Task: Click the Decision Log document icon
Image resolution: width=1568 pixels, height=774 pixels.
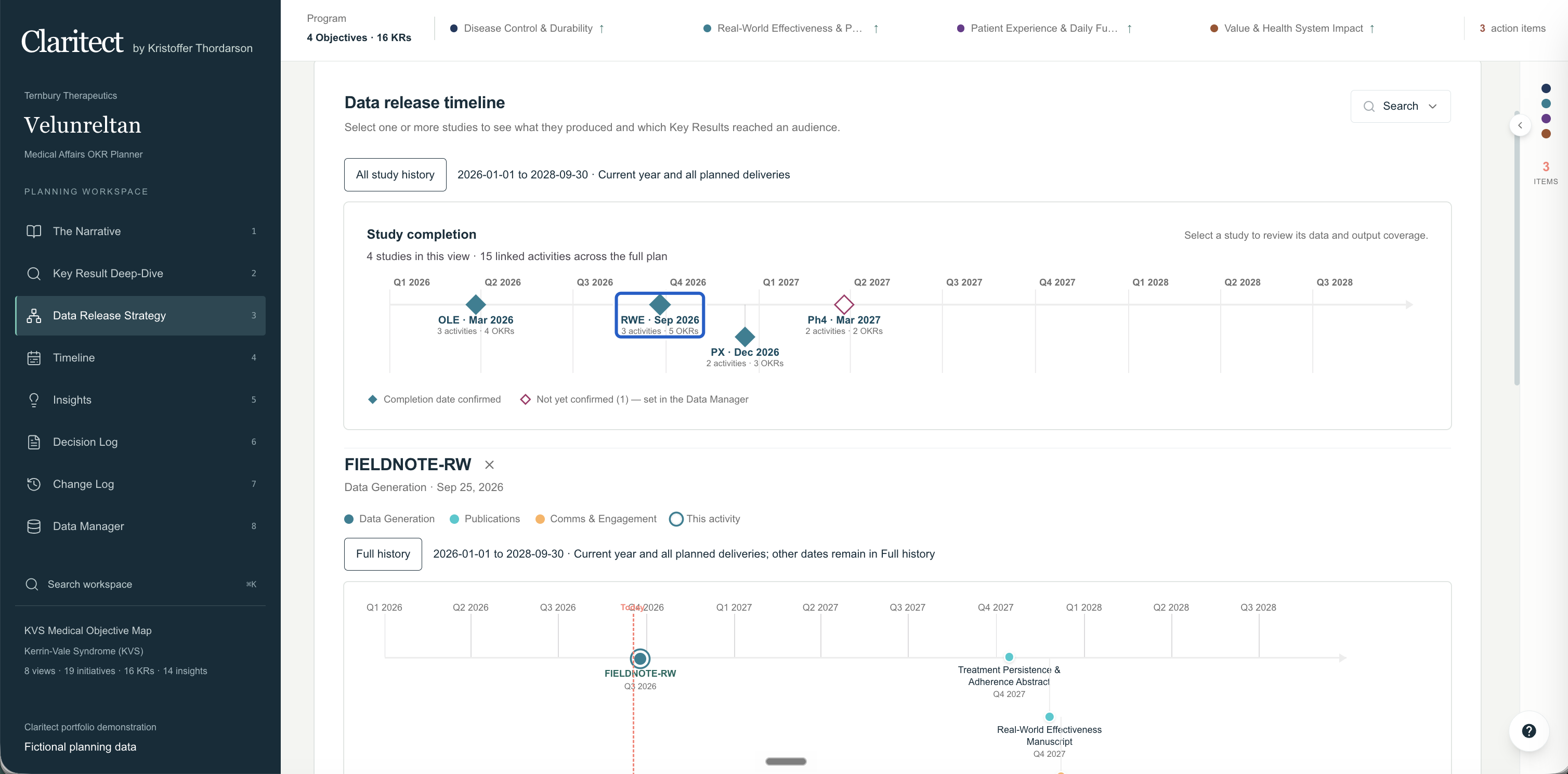Action: 34,442
